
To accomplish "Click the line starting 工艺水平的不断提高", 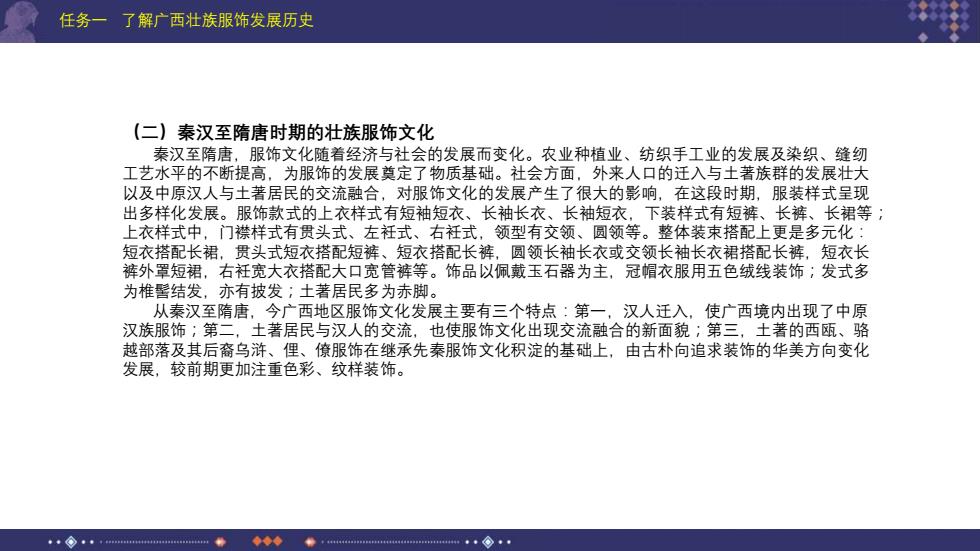I will coord(496,174).
